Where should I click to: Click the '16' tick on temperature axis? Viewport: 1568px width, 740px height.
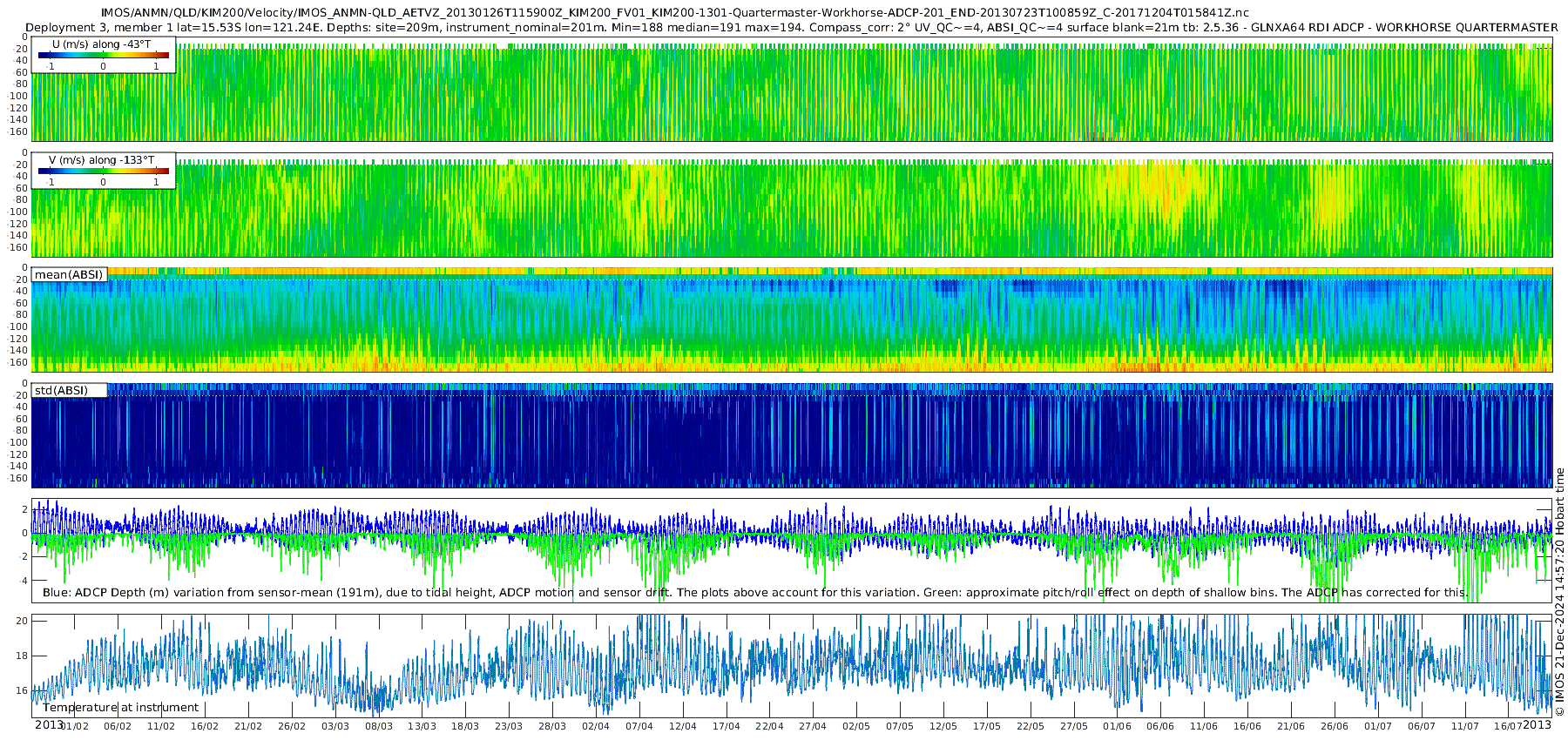22,690
